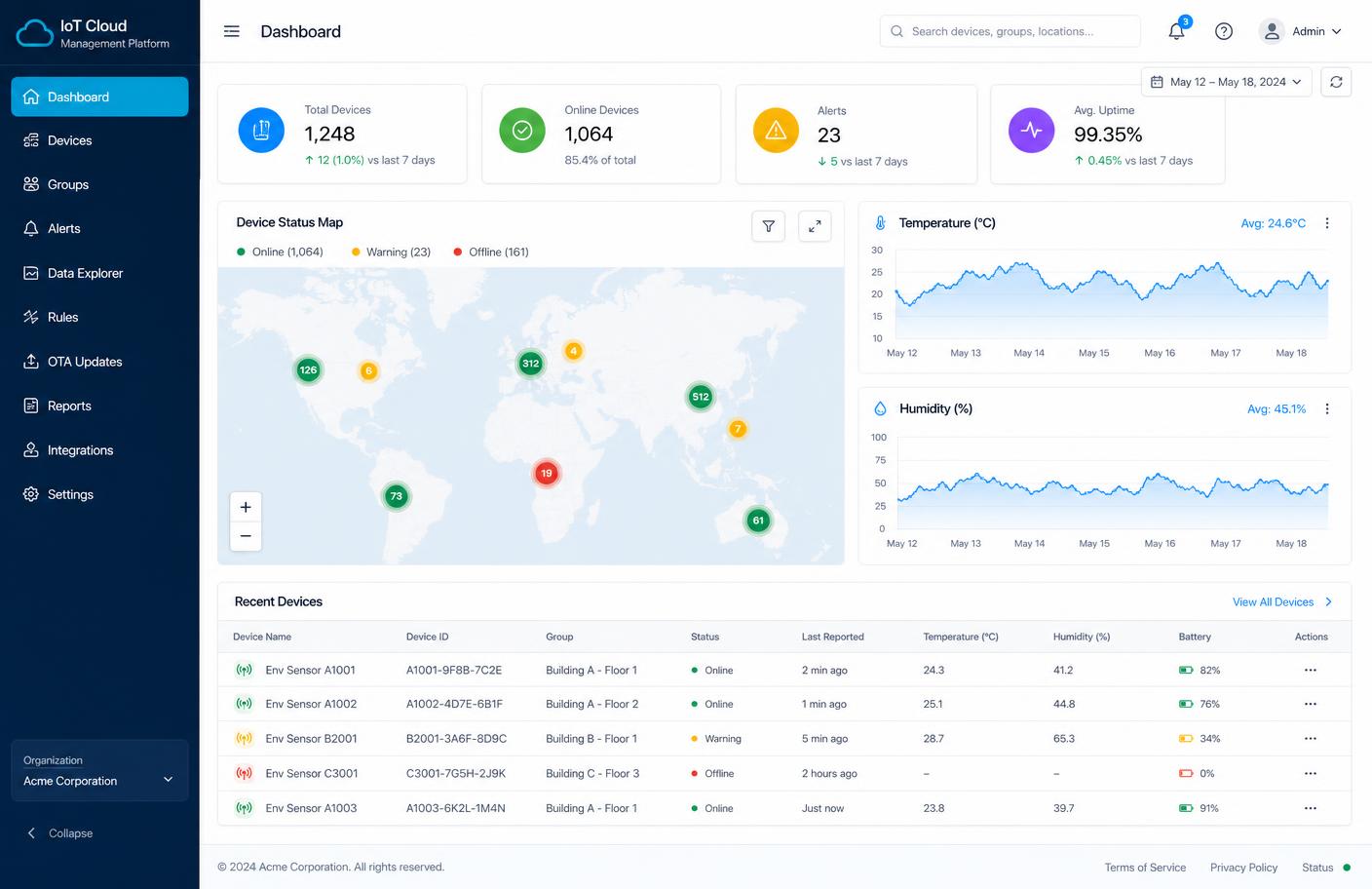
Task: Zoom in on the map
Action: tap(246, 507)
